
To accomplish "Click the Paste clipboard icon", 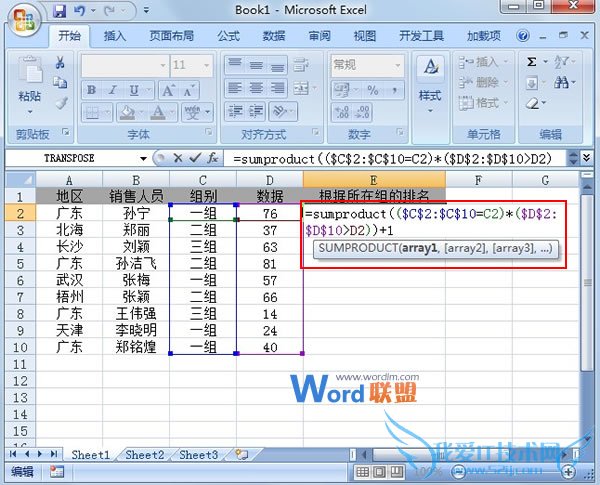I will [x=30, y=70].
